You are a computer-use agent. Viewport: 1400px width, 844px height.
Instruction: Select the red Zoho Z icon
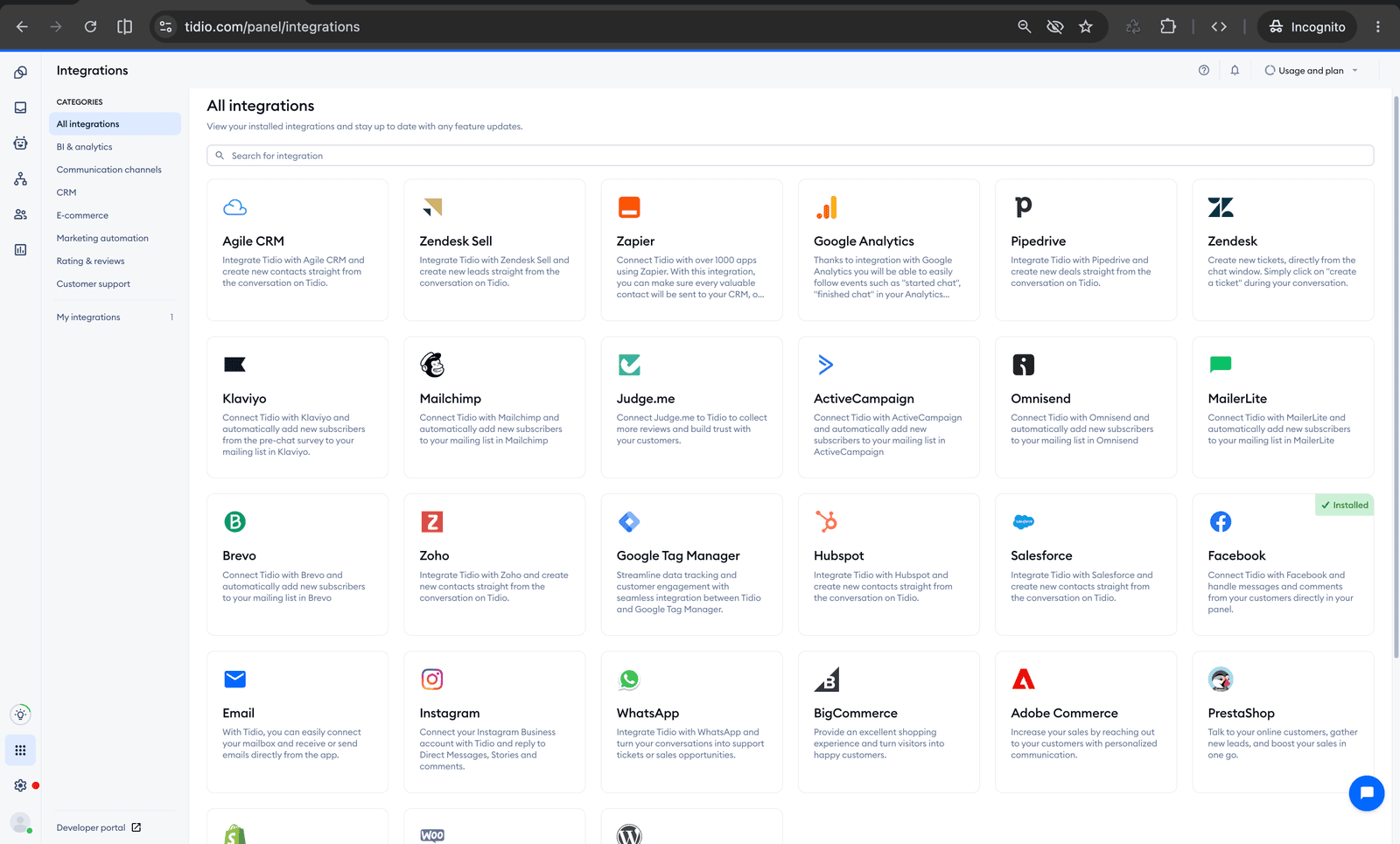click(x=432, y=522)
